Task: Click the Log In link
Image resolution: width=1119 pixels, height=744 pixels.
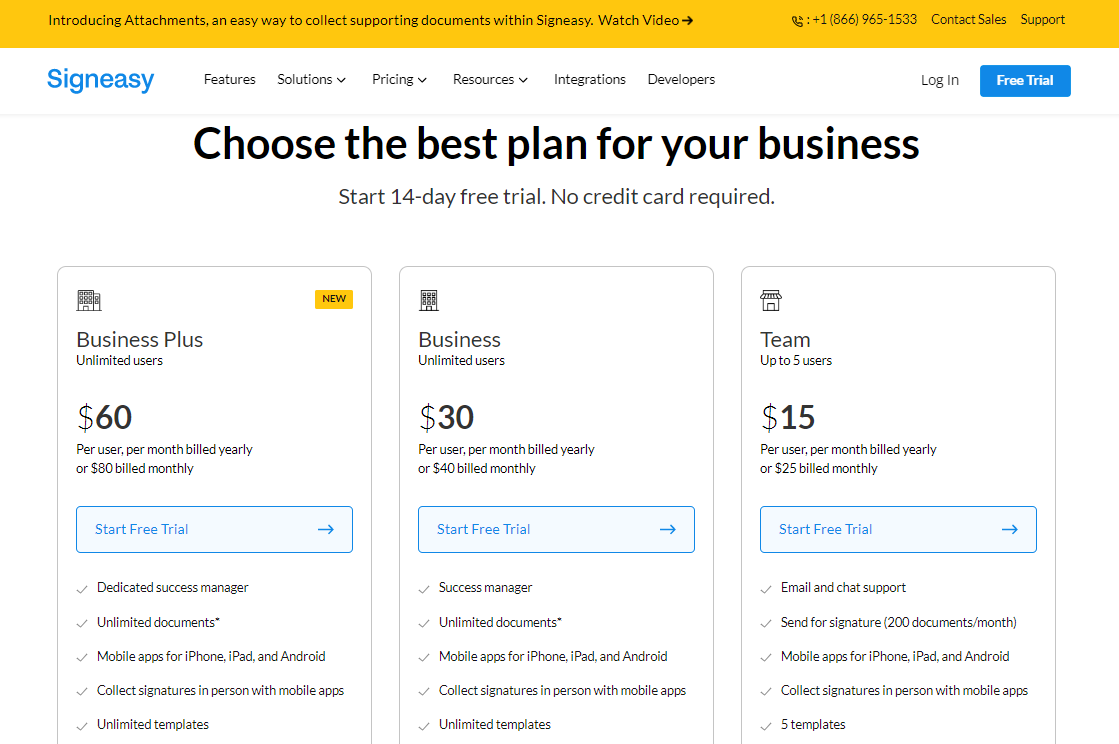Action: (939, 80)
